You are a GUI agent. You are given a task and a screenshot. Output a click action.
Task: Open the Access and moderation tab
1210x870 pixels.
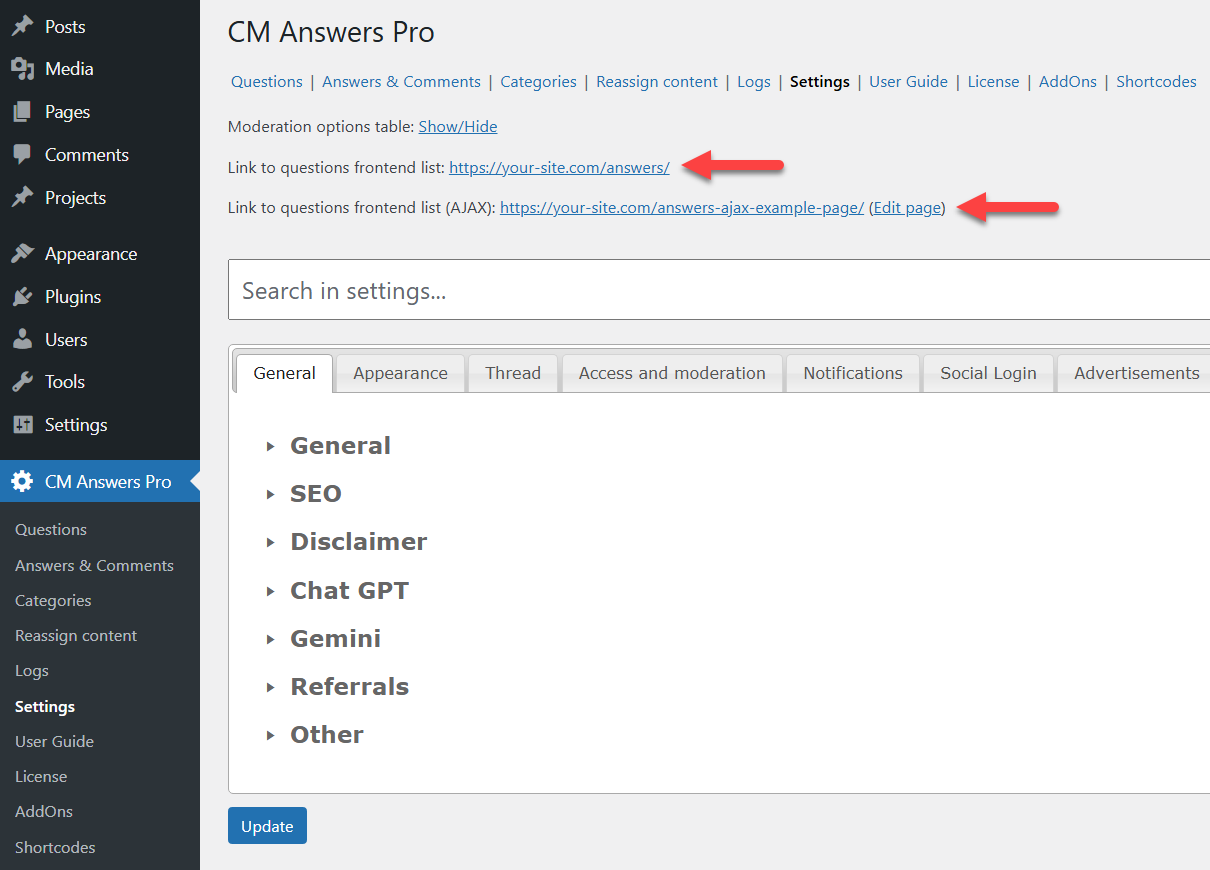(x=672, y=373)
